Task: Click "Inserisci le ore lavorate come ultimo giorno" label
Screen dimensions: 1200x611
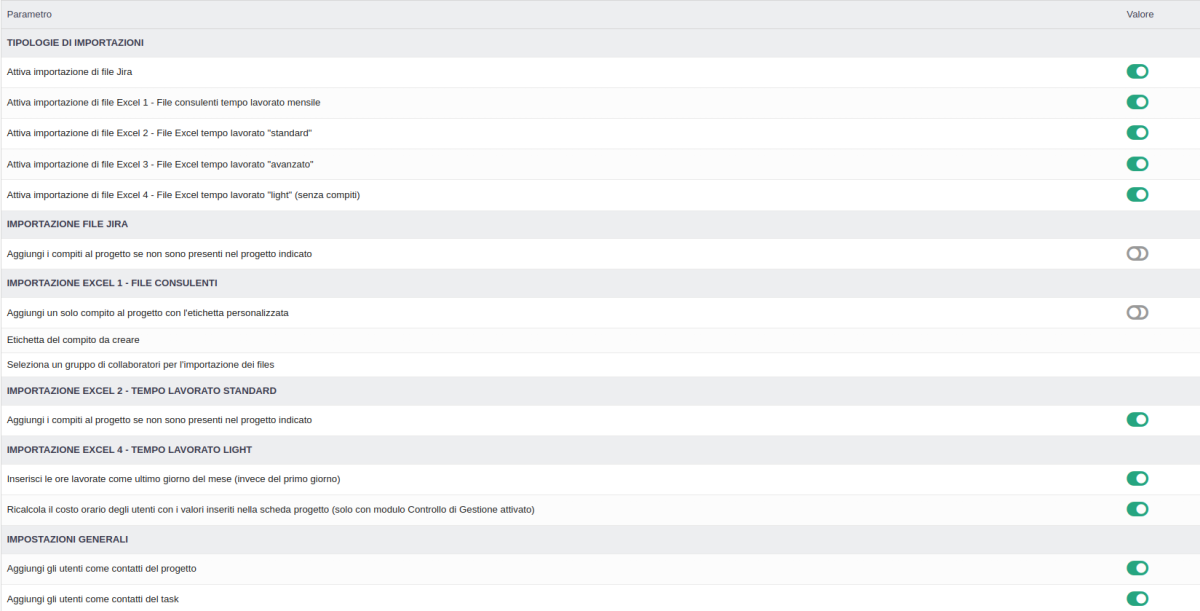Action: coord(174,479)
